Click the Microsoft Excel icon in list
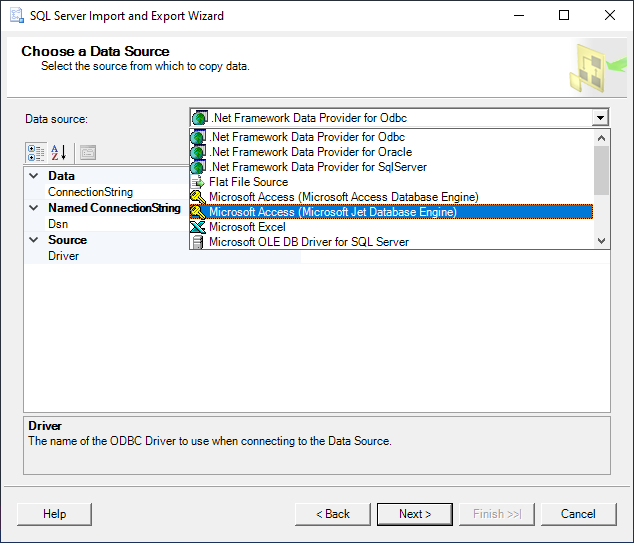634x543 pixels. [198, 227]
